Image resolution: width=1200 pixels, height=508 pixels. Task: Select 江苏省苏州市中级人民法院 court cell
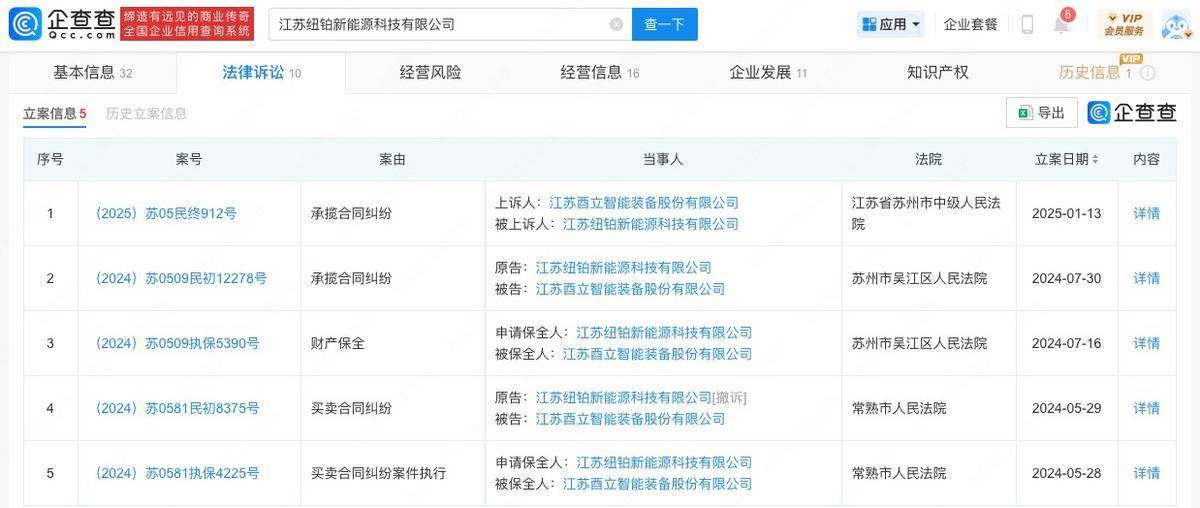pyautogui.click(x=928, y=213)
